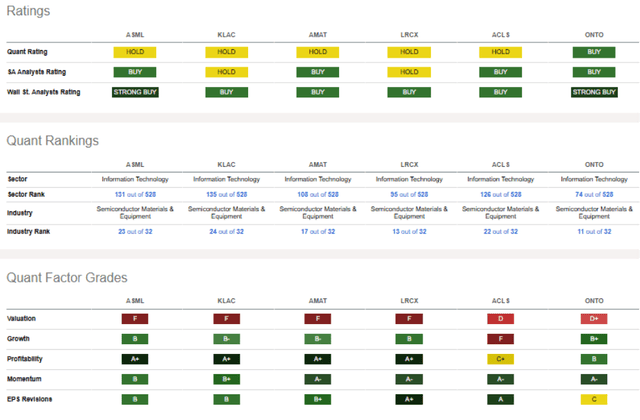Screen dimensions: 640x420
Task: Click ASML Momentum grade B
Action: 135,379
